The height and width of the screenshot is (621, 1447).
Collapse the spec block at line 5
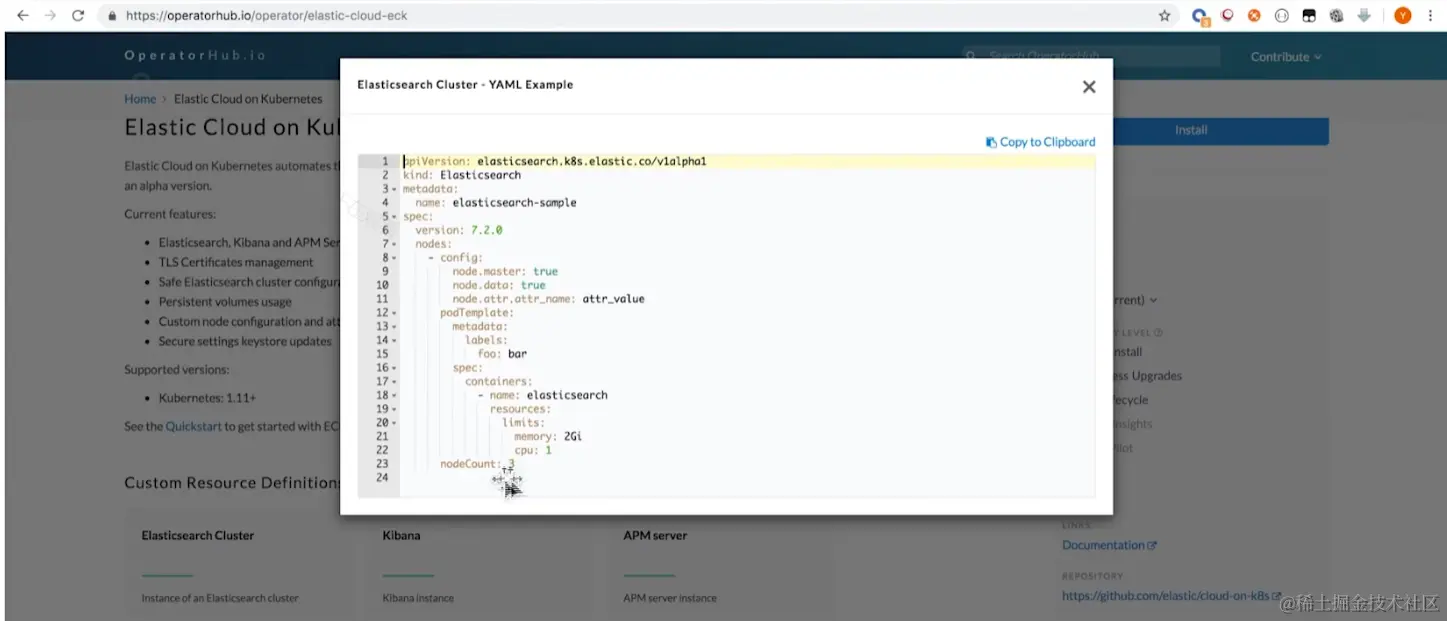[394, 217]
